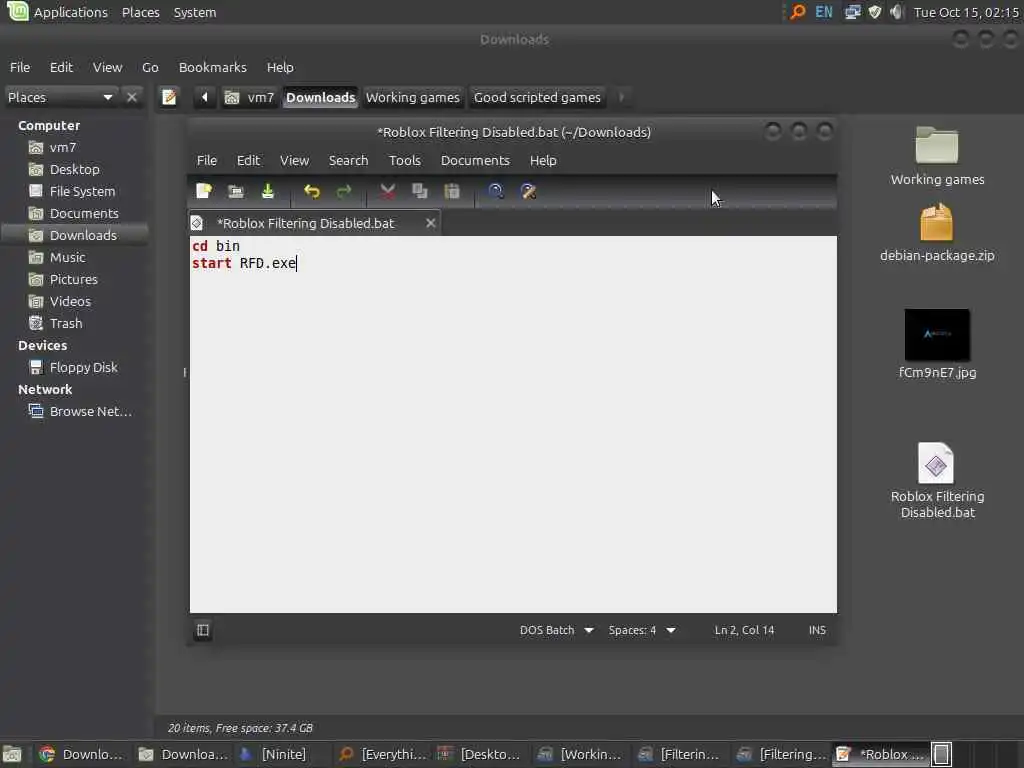Save the Roblox Filtering Disabled.bat document
This screenshot has width=1024, height=768.
click(268, 191)
